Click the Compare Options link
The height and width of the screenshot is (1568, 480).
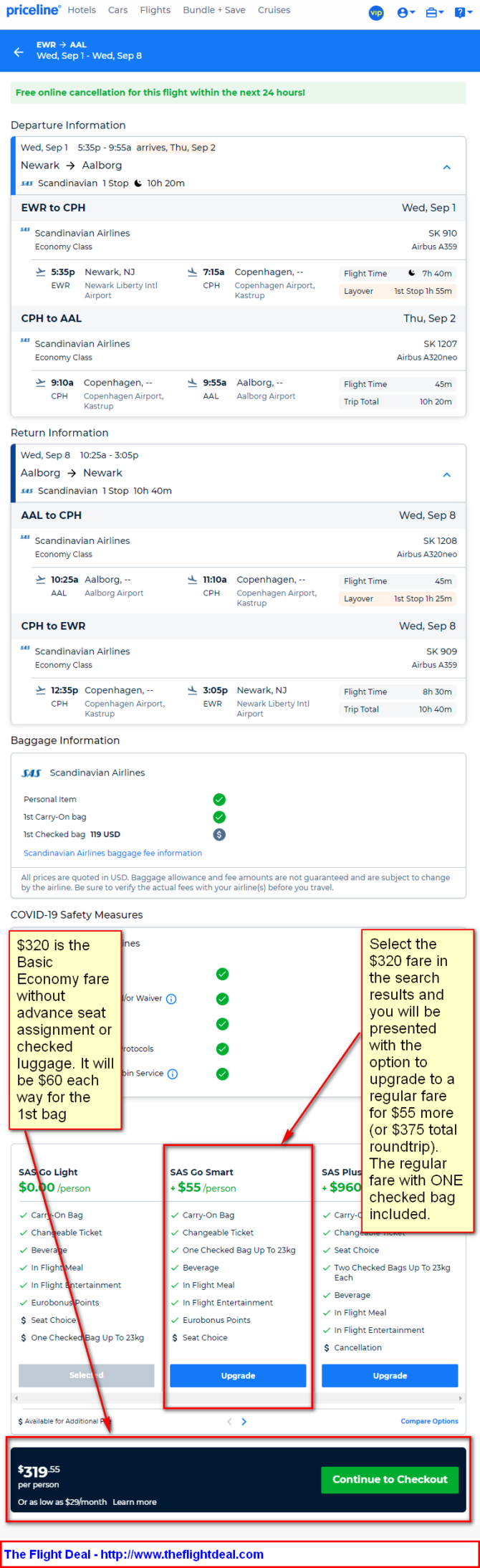pyautogui.click(x=429, y=1421)
